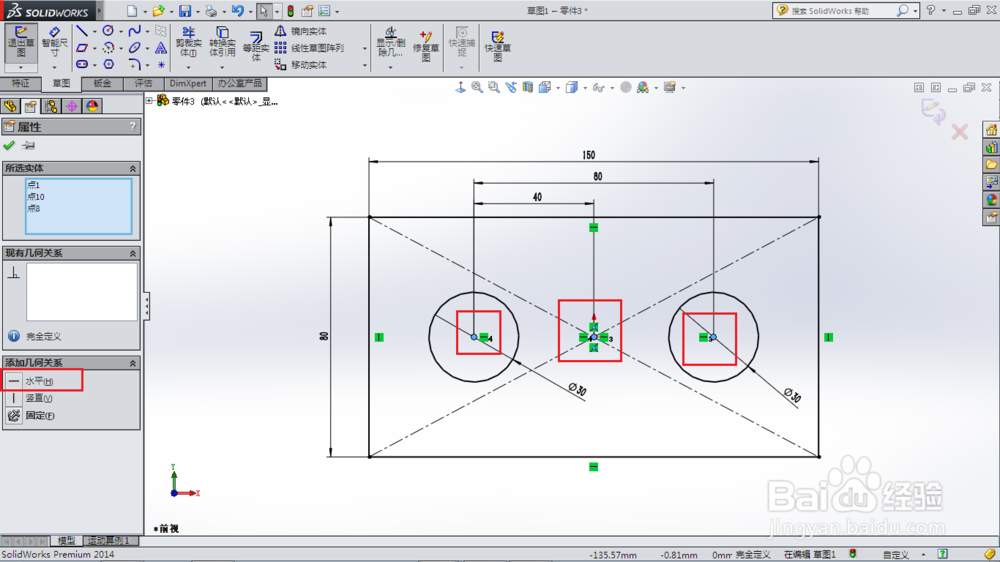Select the Circle sketch tool

(x=108, y=31)
